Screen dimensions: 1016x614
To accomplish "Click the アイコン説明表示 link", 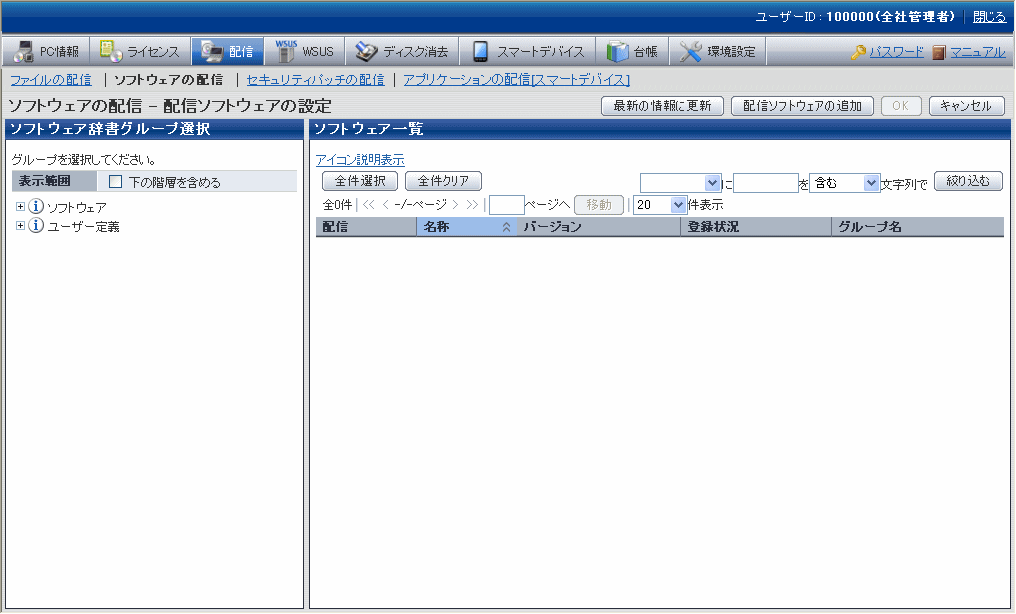I will click(360, 160).
